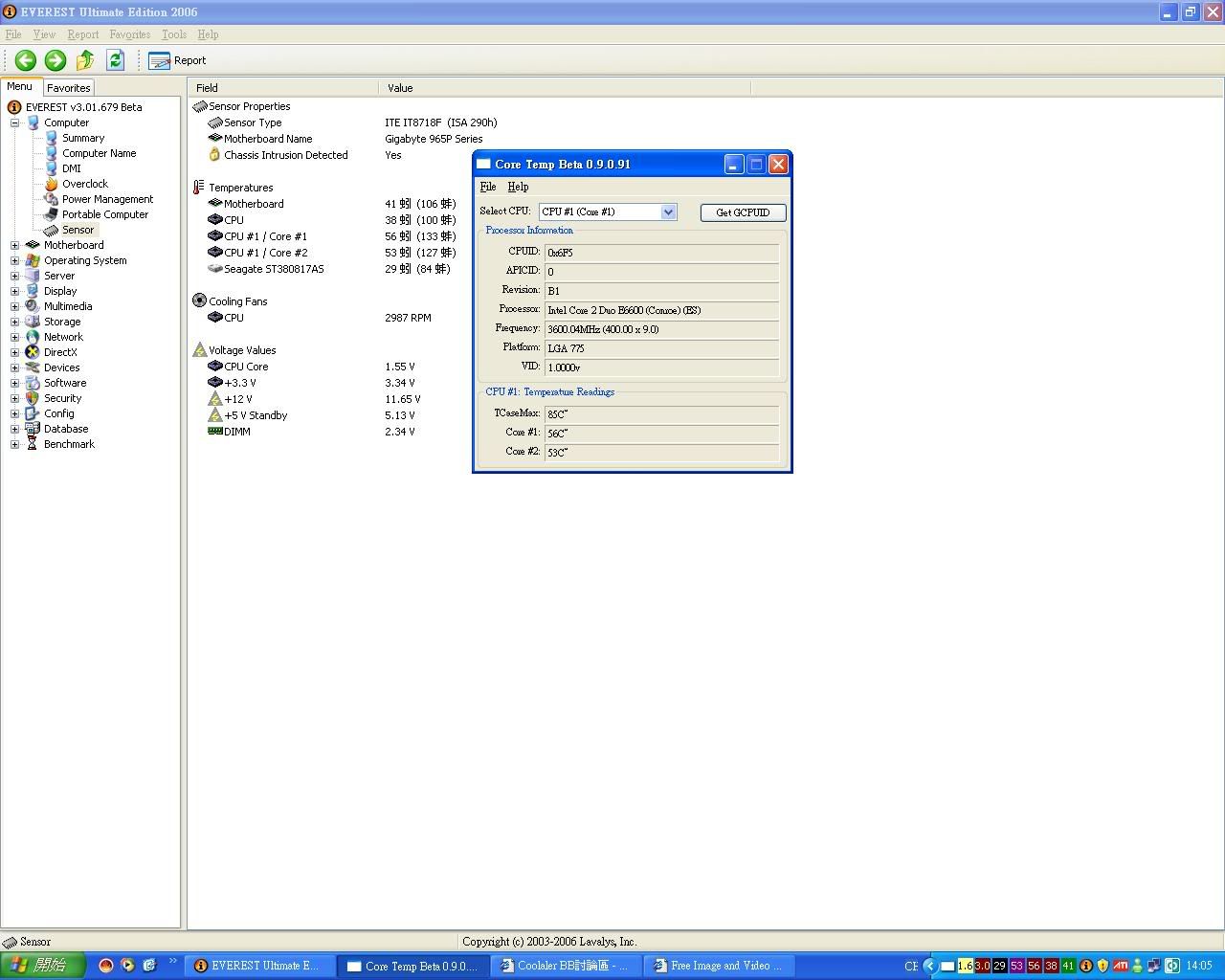The width and height of the screenshot is (1225, 980).
Task: Expand the Server tree node
Action: [x=14, y=276]
